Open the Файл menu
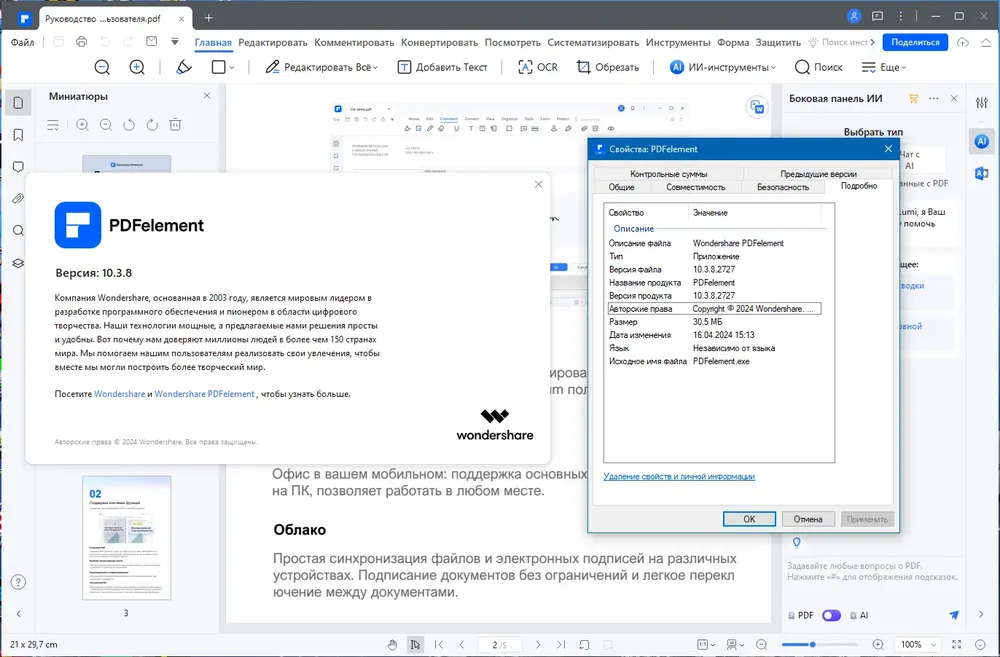 click(x=22, y=43)
